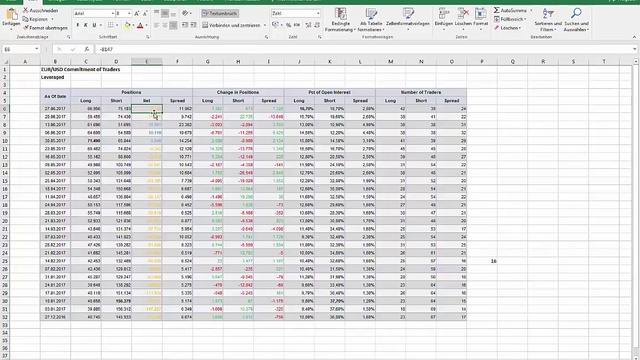Toggle center text alignment
640x360 pixels.
pos(165,25)
